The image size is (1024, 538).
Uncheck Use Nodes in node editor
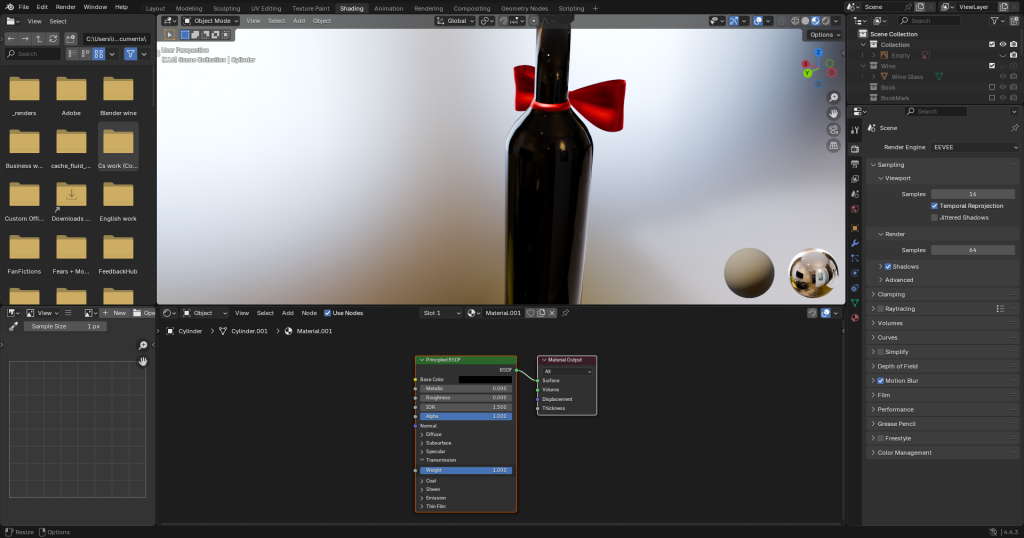(327, 313)
